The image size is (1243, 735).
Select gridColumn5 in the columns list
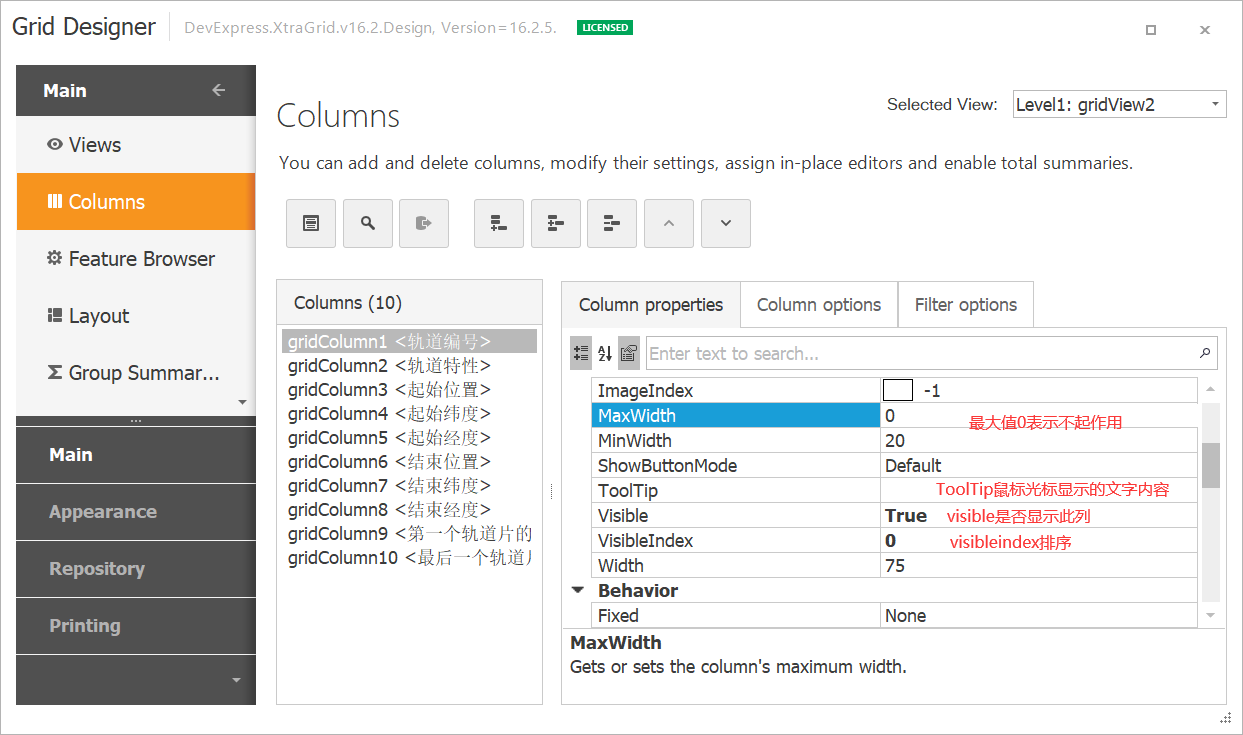[409, 437]
